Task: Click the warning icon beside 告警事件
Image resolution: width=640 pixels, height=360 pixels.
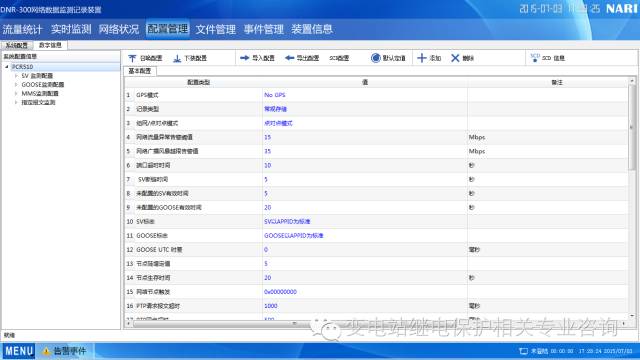Action: point(47,351)
